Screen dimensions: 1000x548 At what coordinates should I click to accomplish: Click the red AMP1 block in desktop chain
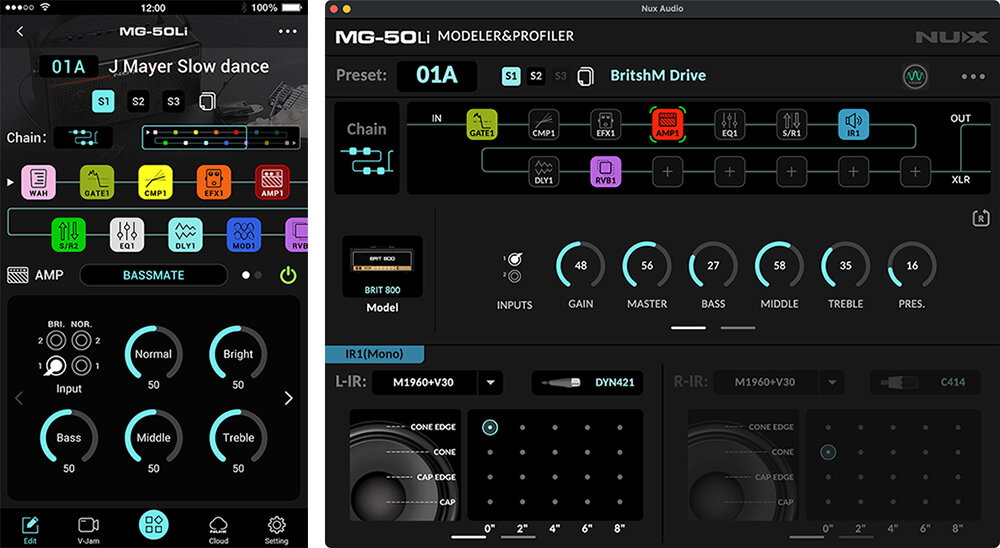tap(667, 124)
